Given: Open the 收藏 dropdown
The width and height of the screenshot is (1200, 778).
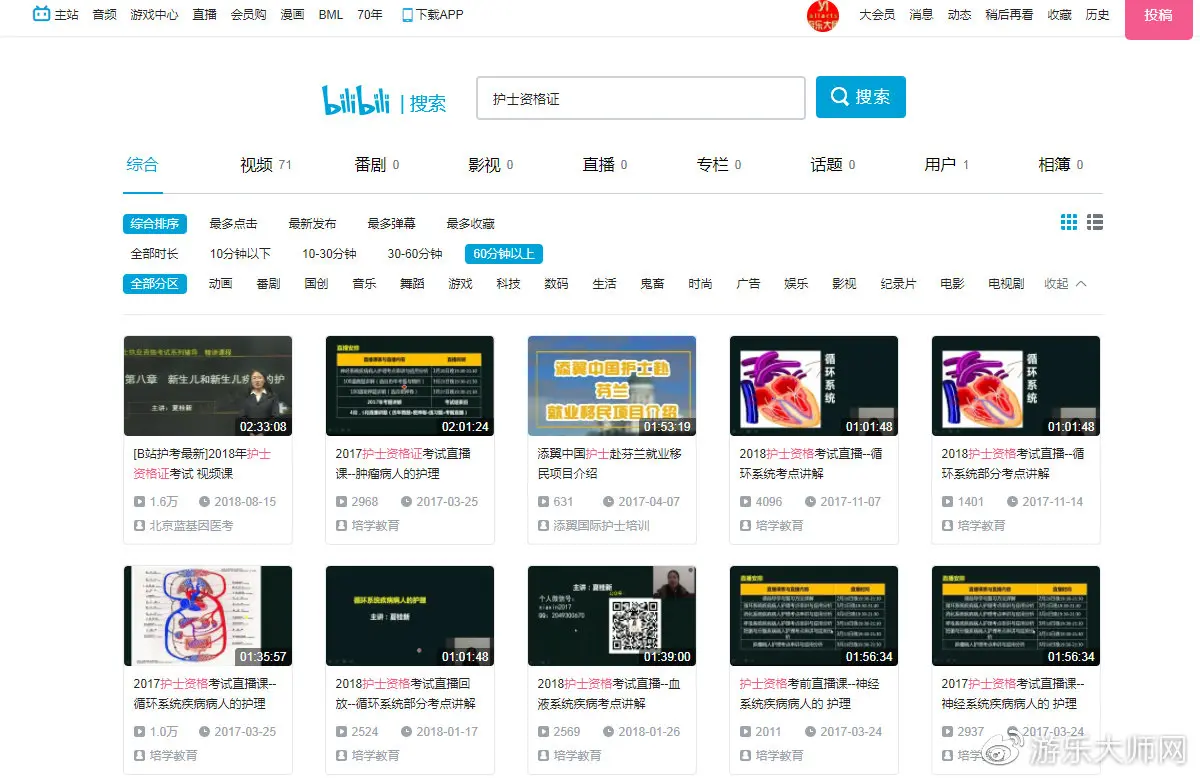Looking at the screenshot, I should (x=1059, y=15).
